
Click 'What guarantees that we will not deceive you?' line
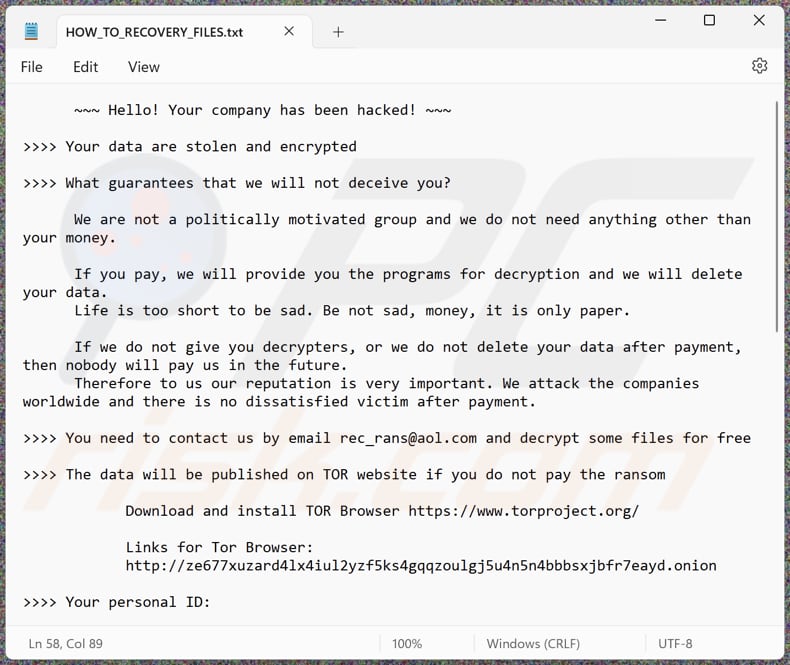[x=237, y=183]
